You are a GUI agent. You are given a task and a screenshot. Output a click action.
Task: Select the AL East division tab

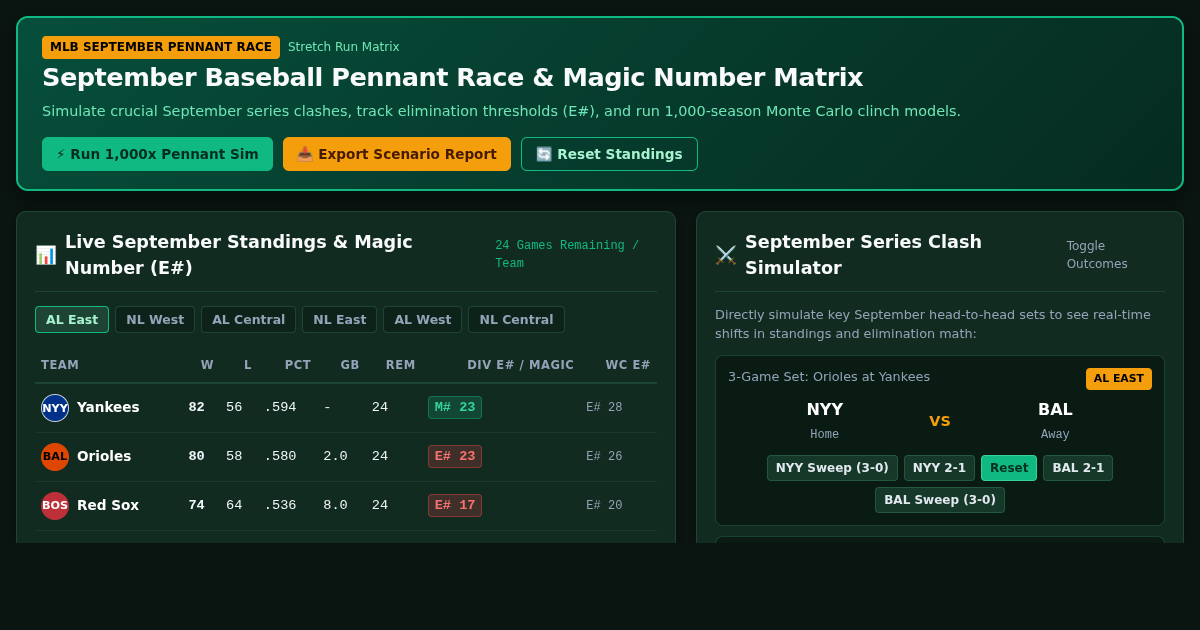click(72, 320)
